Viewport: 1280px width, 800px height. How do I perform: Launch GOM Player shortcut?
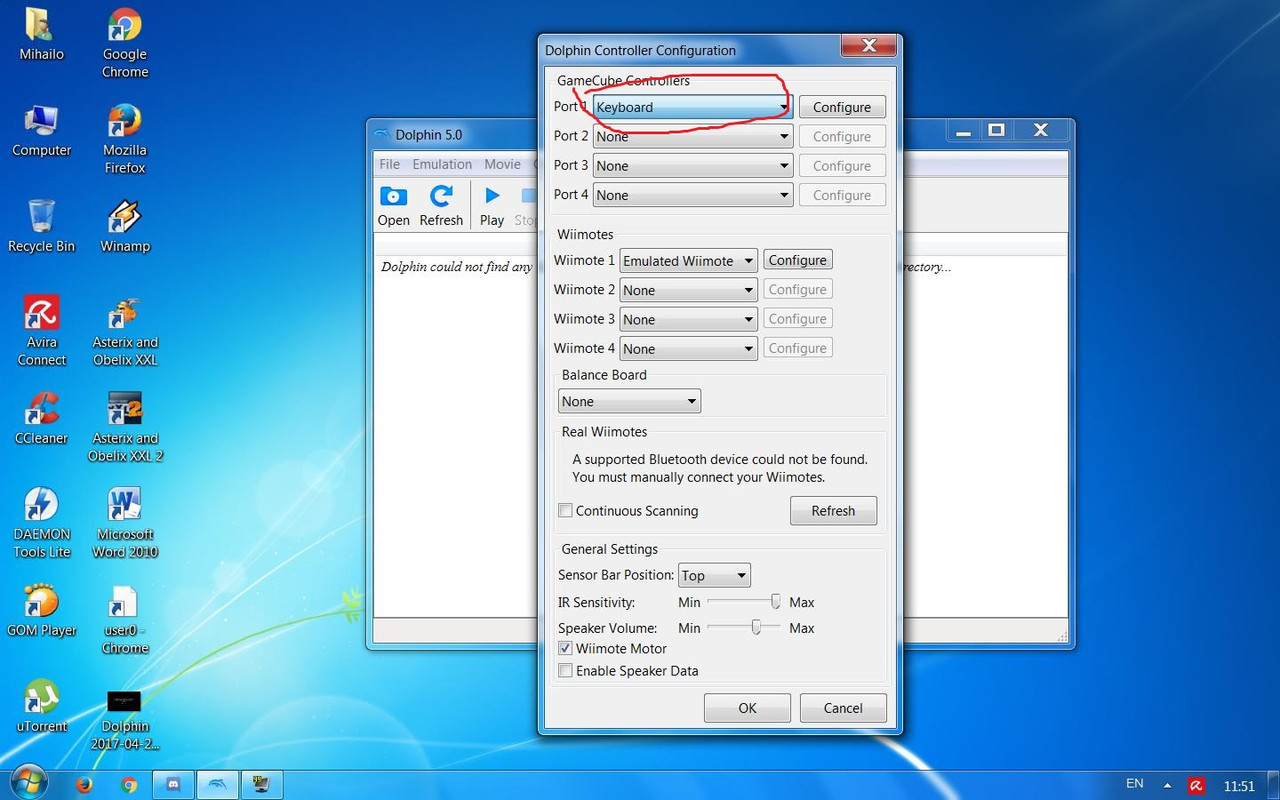(41, 611)
